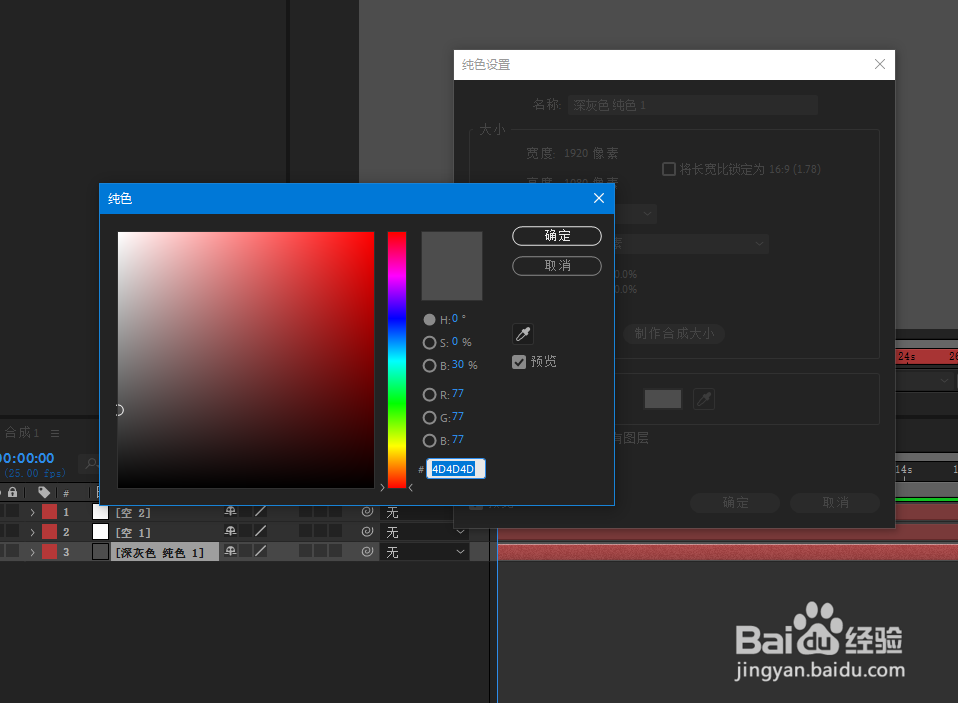
Task: Click the 名称 field 深灰色 纯色 1
Action: click(x=693, y=105)
